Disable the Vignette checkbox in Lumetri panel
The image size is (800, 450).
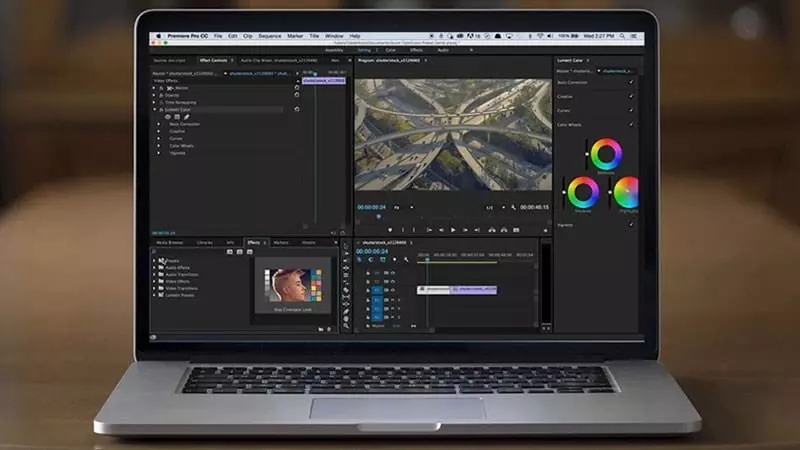pyautogui.click(x=631, y=224)
